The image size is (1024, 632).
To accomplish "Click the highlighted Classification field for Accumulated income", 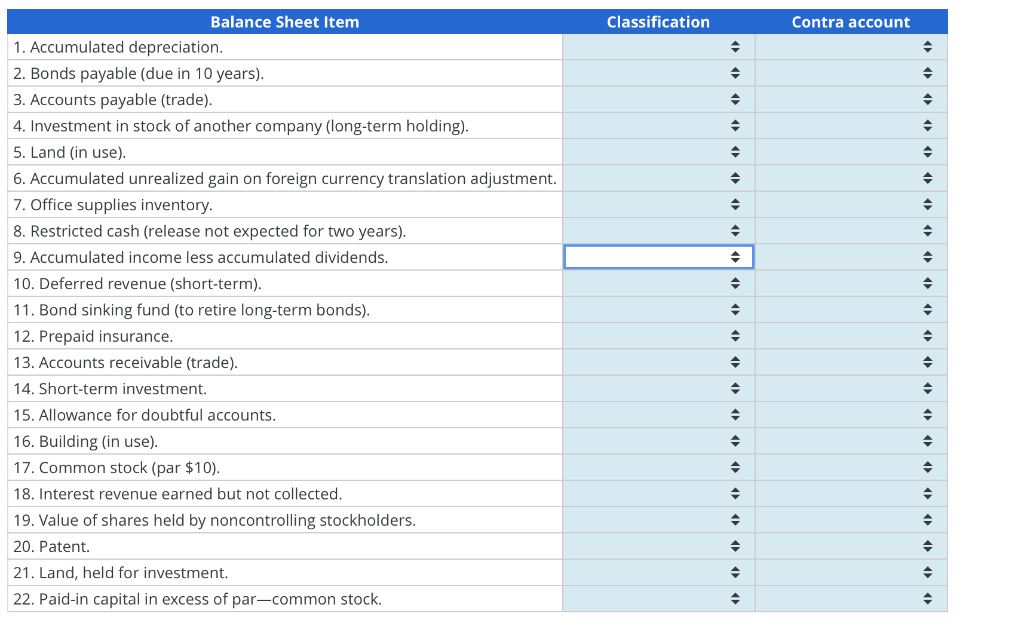I will point(658,256).
